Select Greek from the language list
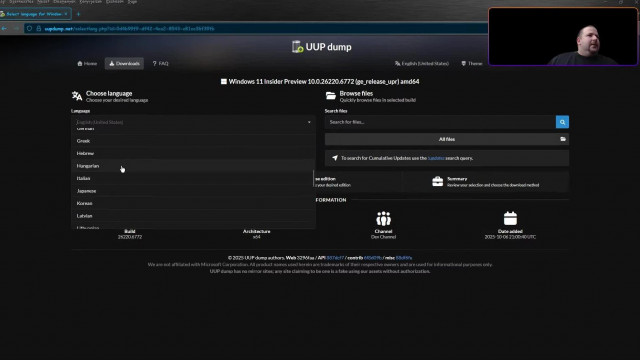 point(193,141)
